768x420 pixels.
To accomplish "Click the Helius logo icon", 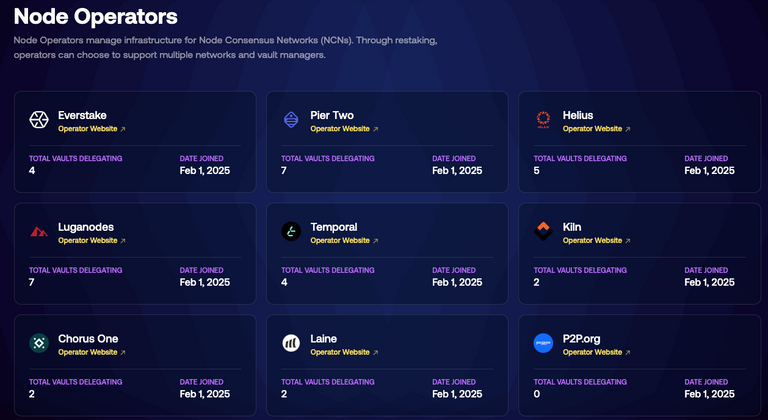I will coord(543,121).
